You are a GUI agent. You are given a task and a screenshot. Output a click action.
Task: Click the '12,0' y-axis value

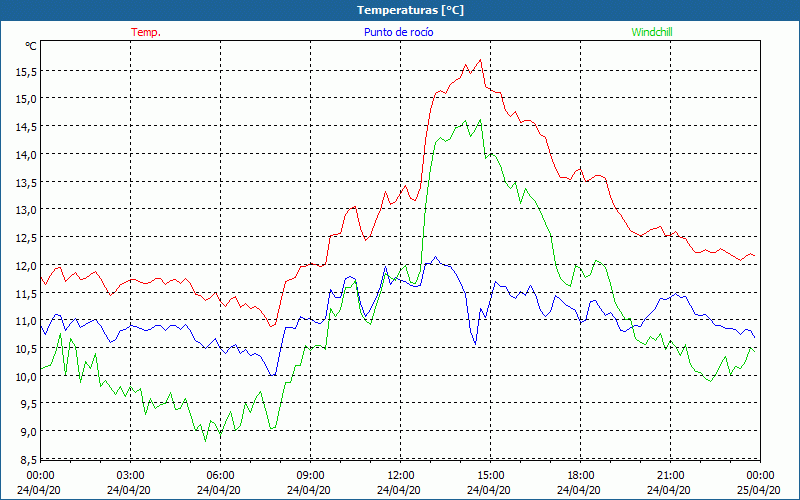coord(26,267)
